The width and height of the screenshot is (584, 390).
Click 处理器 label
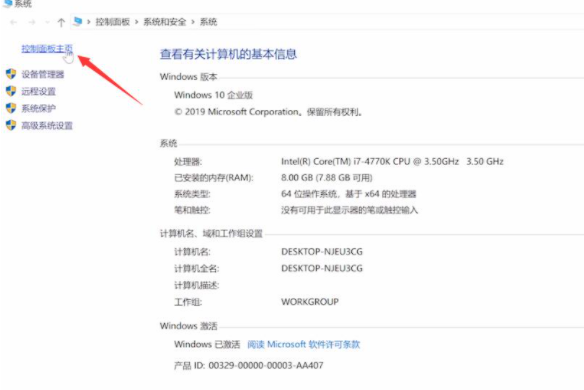click(188, 162)
